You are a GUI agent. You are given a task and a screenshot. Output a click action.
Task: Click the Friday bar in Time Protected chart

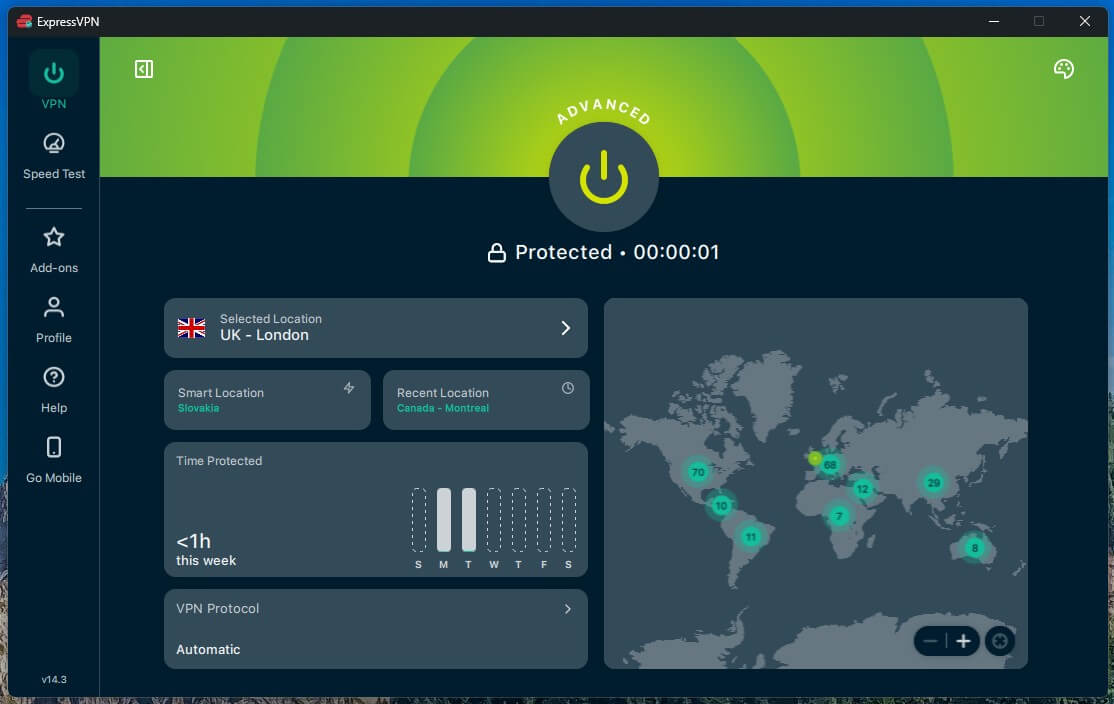(x=544, y=519)
